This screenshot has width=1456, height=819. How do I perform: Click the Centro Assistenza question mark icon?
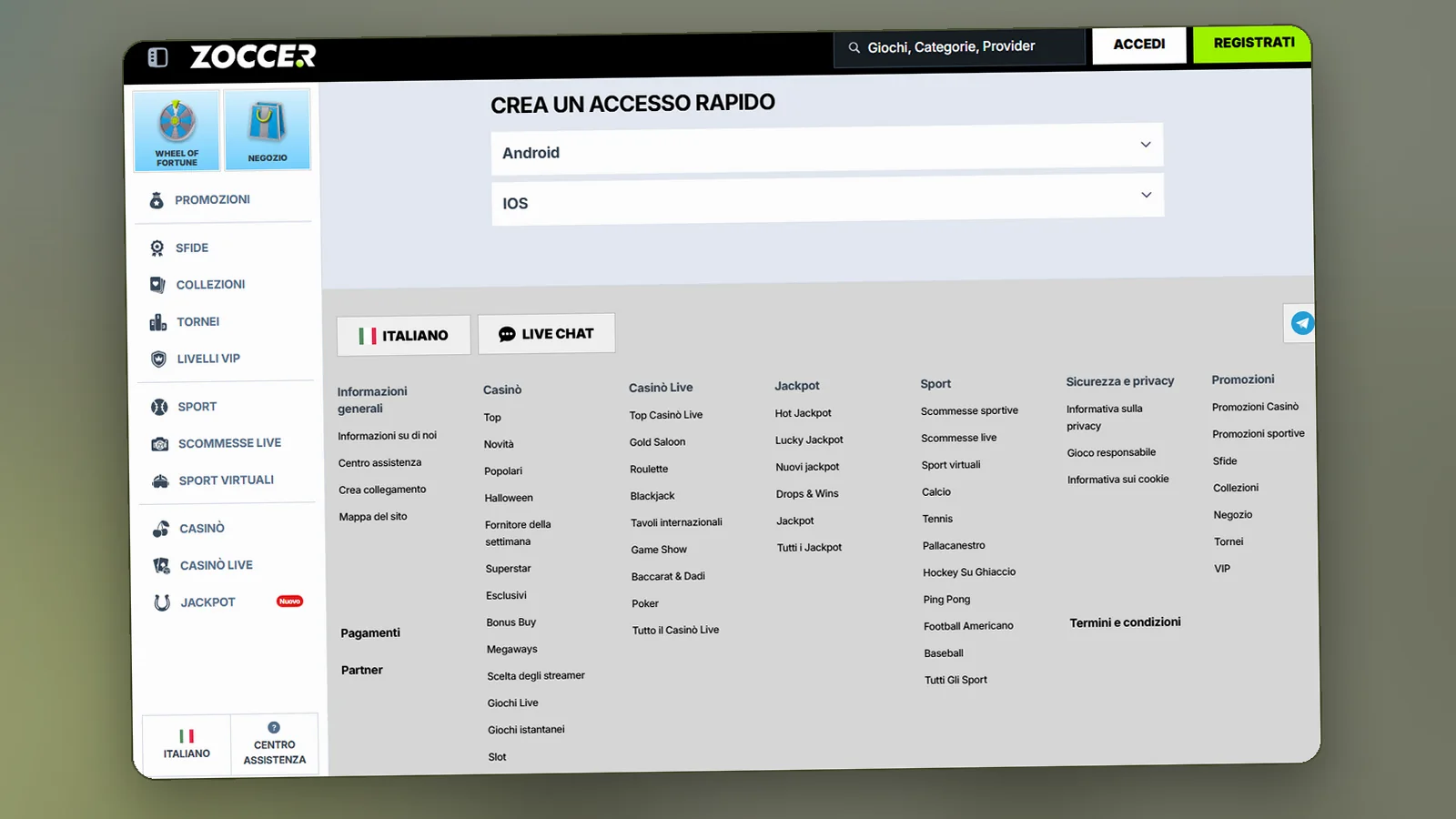274,728
